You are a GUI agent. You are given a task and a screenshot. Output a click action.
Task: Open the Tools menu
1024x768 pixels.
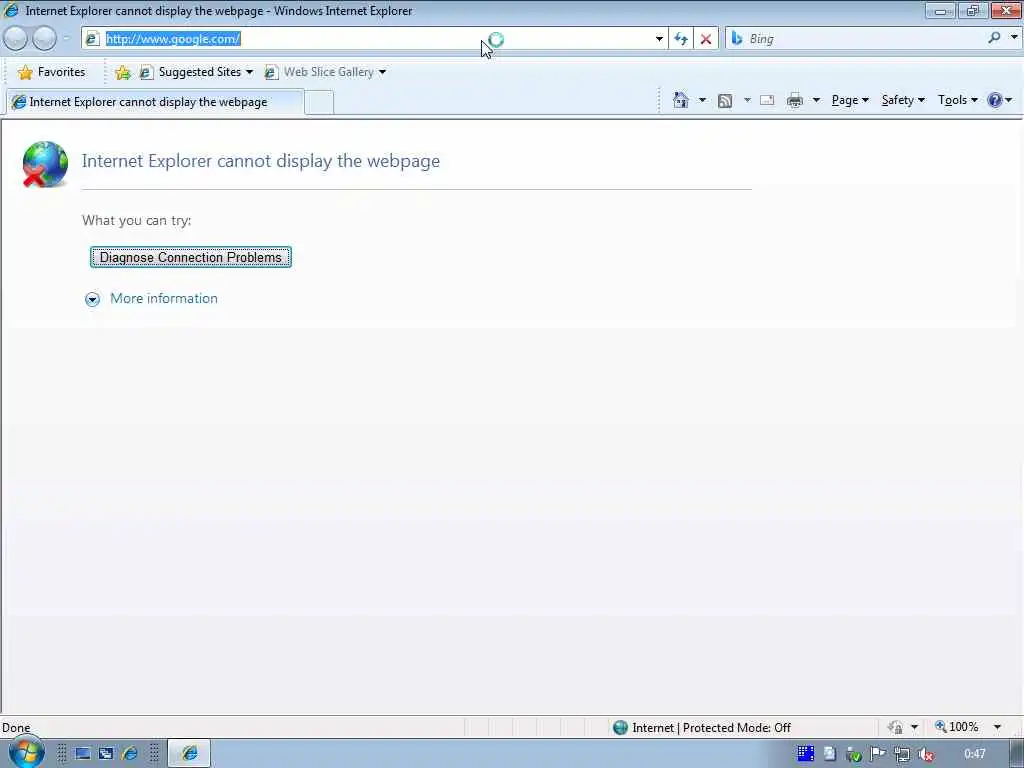pyautogui.click(x=958, y=100)
